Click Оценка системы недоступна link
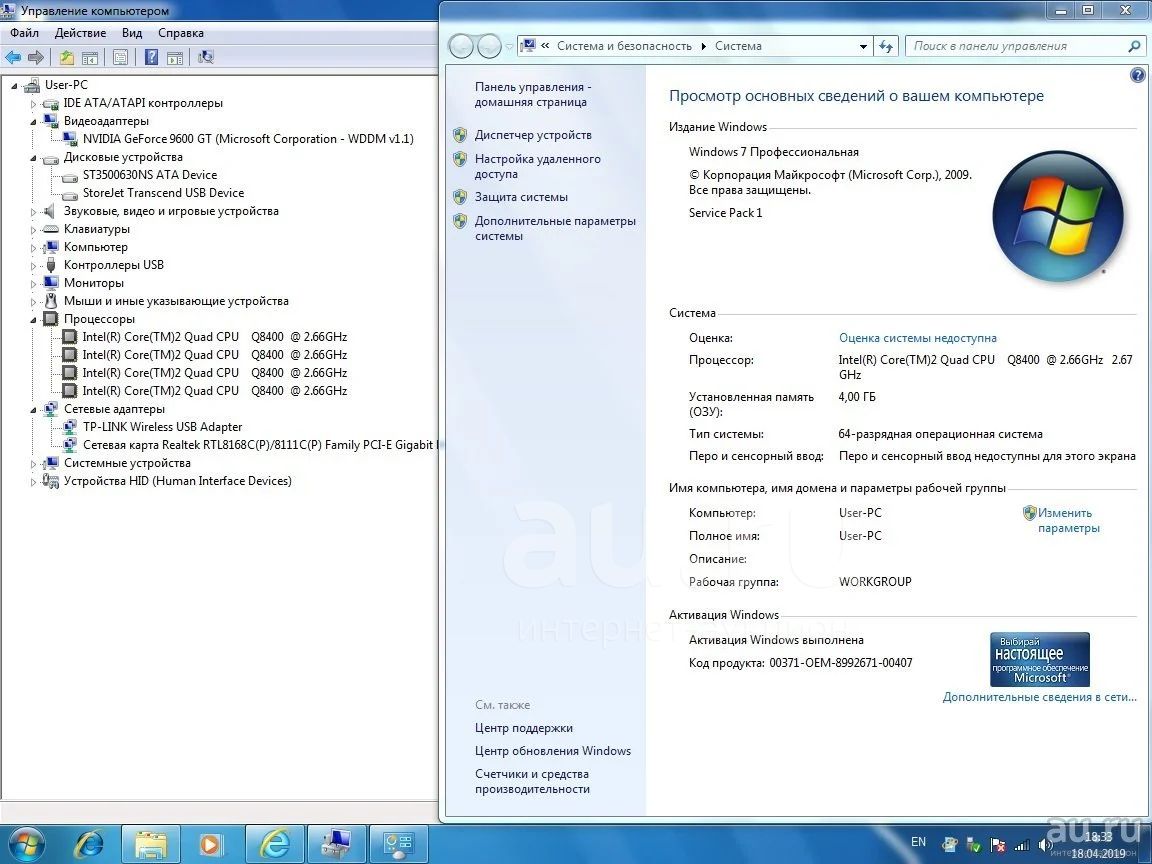Screen dimensions: 1152x864 tap(918, 338)
